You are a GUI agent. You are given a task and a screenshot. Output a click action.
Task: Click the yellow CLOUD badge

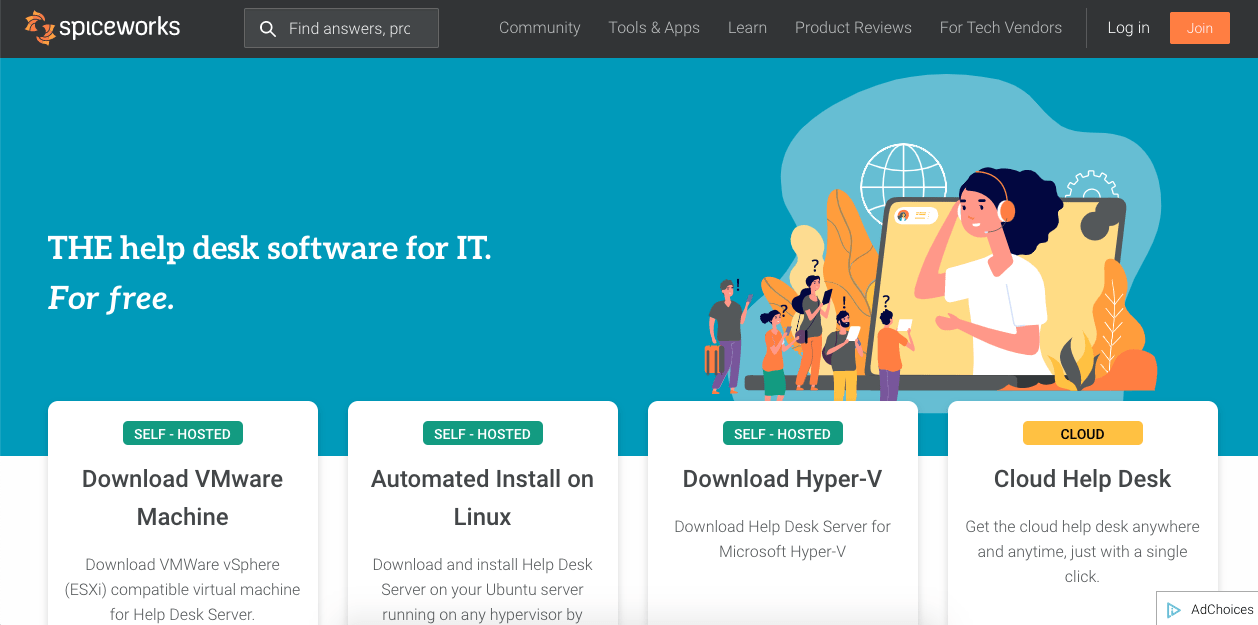point(1083,434)
